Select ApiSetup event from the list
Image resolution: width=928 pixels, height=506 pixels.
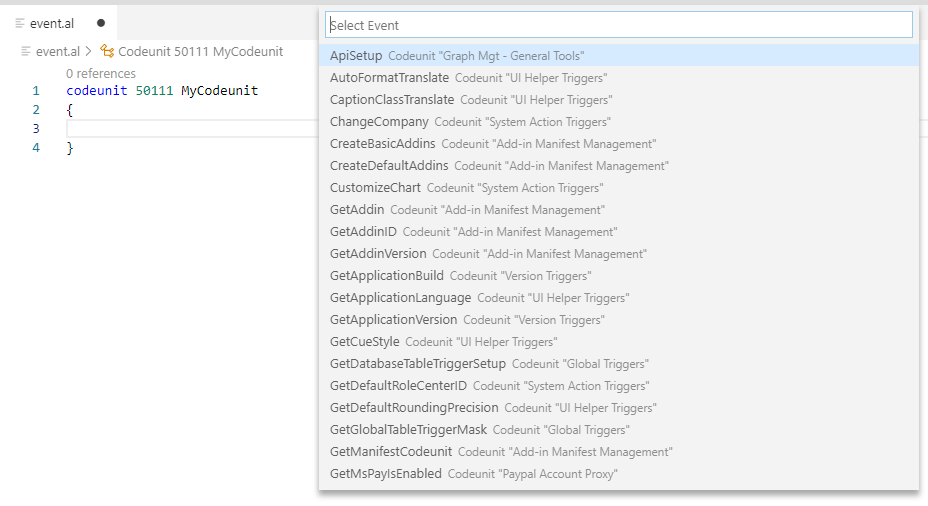tap(618, 56)
